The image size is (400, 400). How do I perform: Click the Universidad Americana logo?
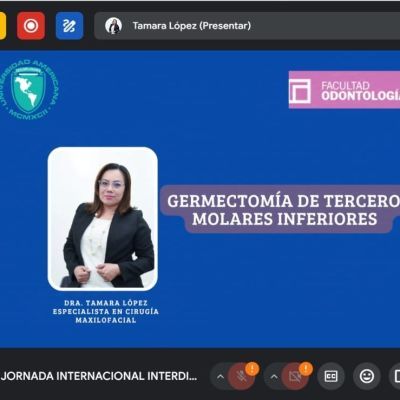coord(29,90)
